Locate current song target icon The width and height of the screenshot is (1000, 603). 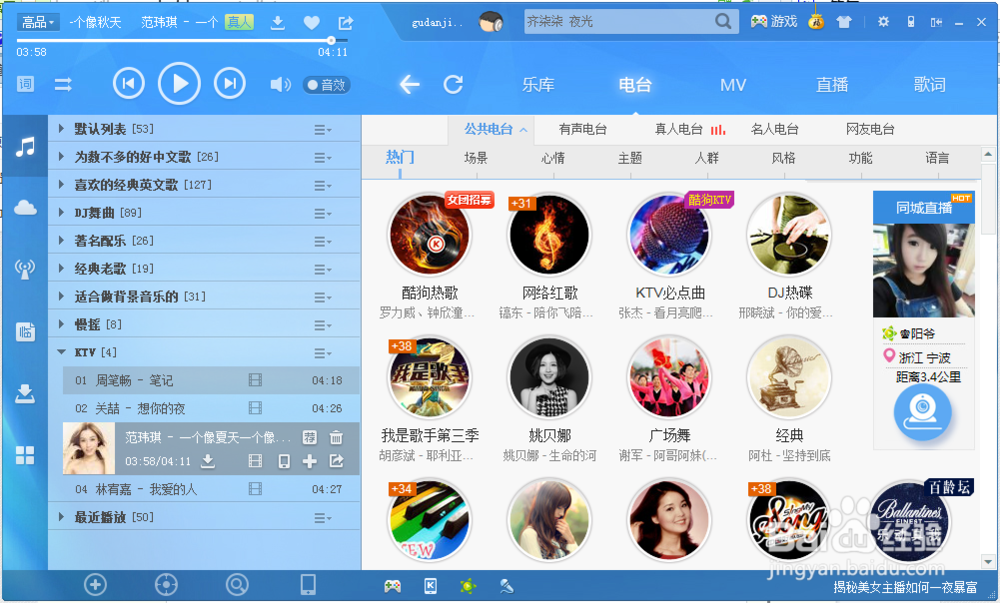click(166, 585)
